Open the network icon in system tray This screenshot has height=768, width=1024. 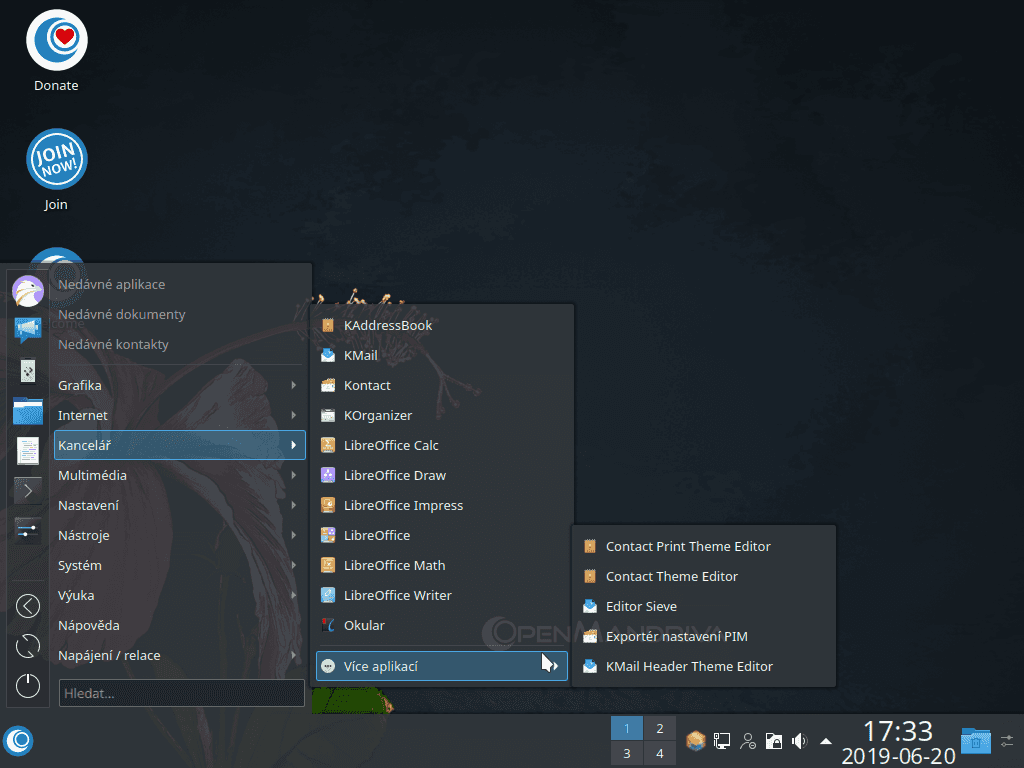pyautogui.click(x=721, y=740)
